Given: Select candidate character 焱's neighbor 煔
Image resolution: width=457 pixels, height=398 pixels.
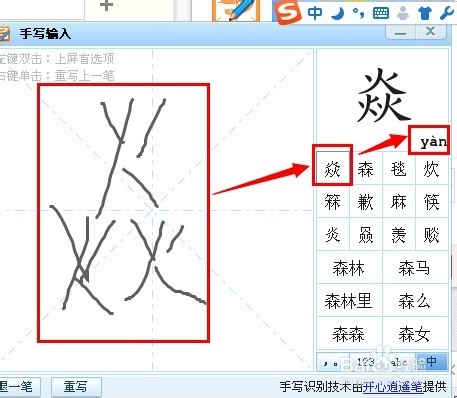Looking at the screenshot, I should tap(365, 234).
